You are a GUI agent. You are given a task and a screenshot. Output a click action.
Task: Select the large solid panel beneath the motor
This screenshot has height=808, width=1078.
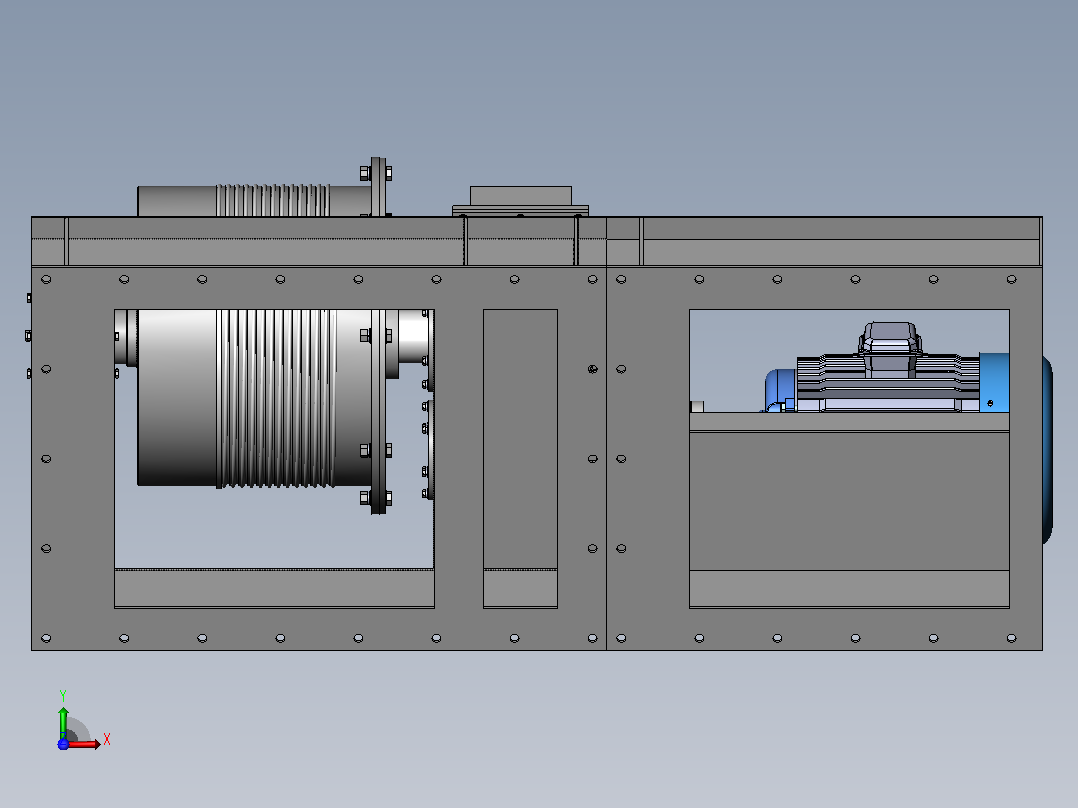coord(849,501)
